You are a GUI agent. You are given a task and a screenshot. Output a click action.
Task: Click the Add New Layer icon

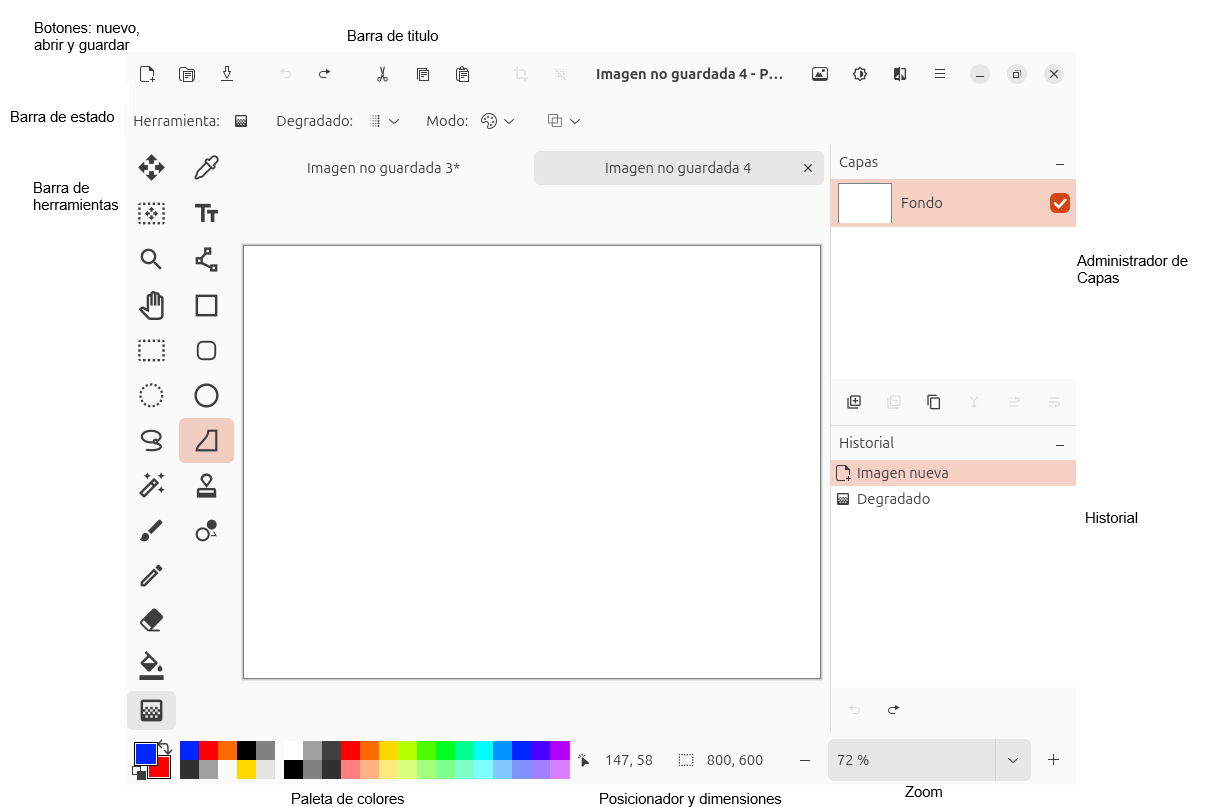[854, 402]
